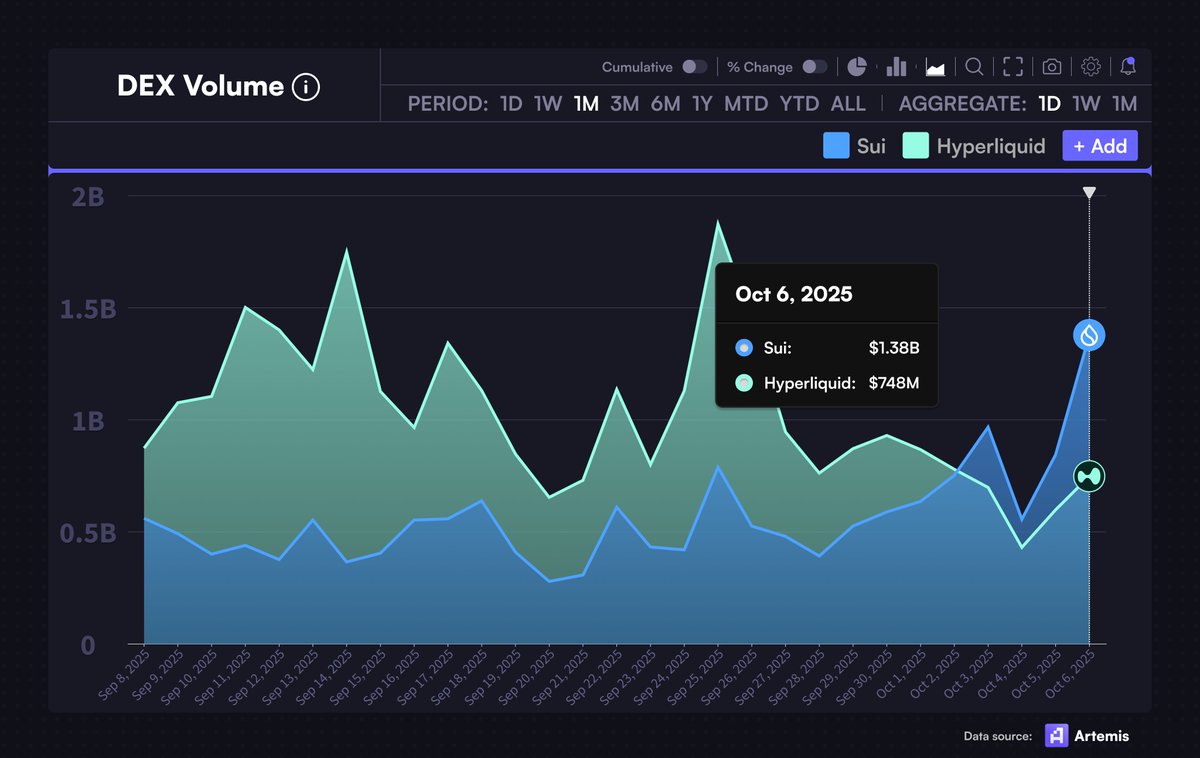The width and height of the screenshot is (1200, 758).
Task: Select the area chart view icon
Action: click(936, 67)
